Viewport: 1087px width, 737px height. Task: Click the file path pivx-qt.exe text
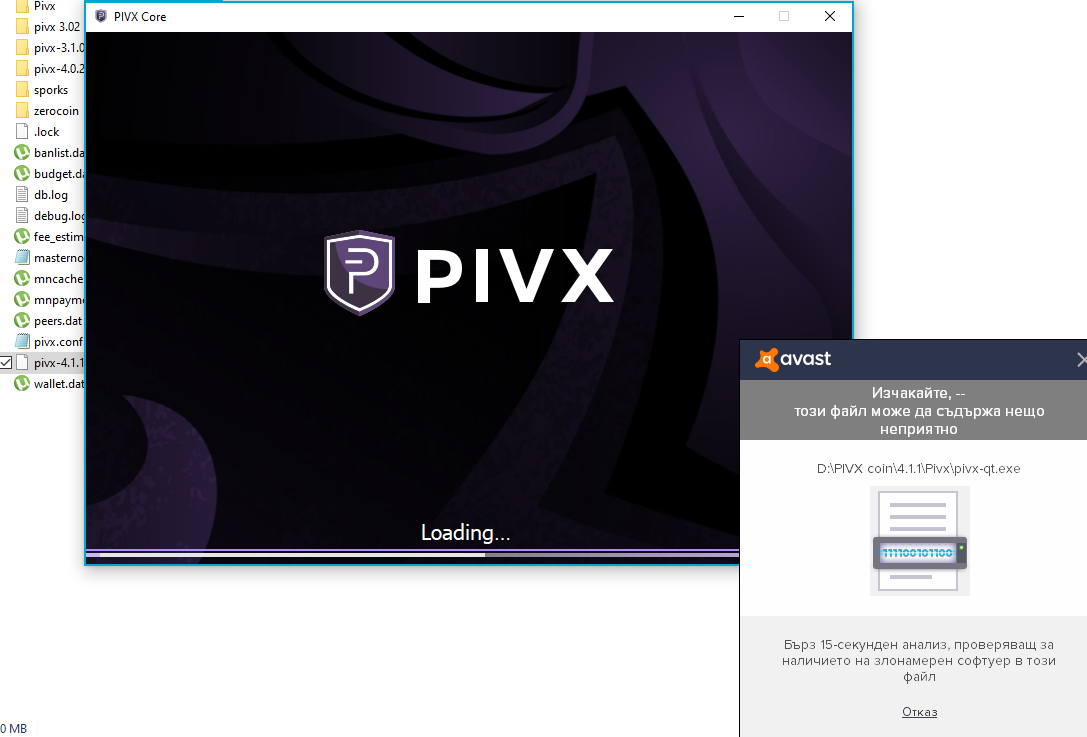pos(918,469)
